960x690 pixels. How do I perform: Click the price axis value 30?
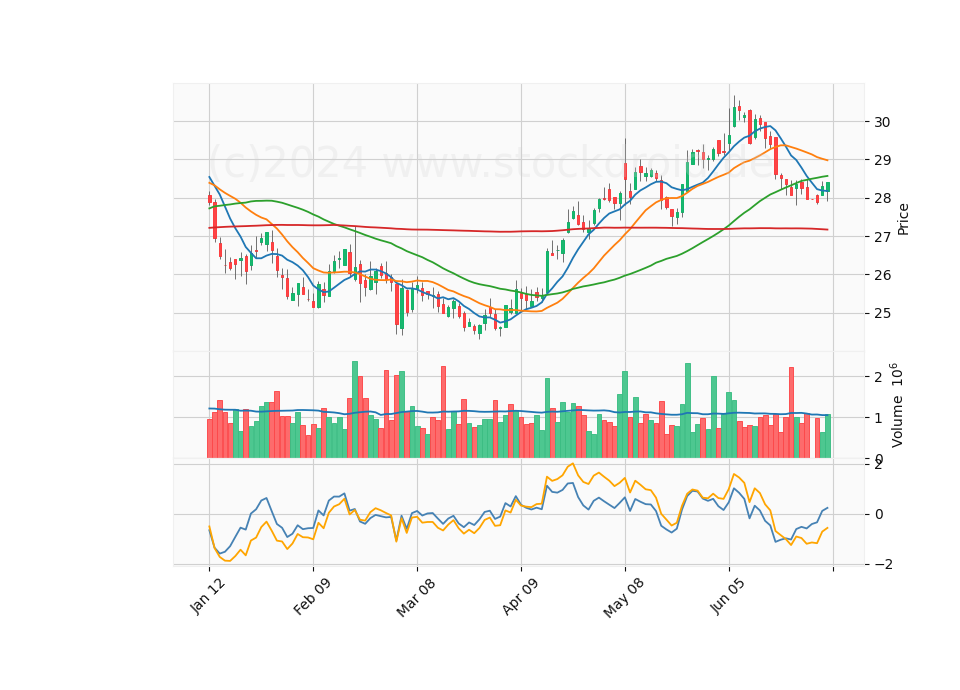pos(882,122)
